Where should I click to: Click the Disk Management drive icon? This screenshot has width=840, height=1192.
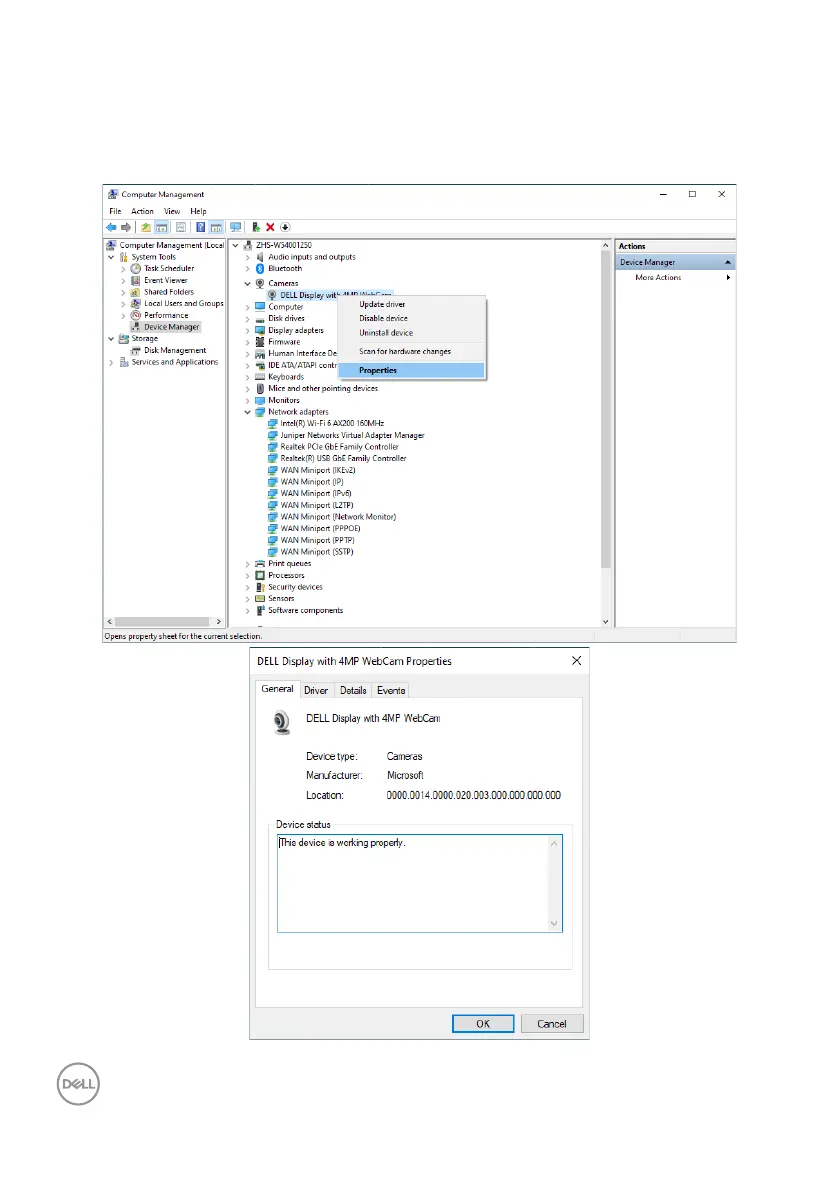click(x=136, y=350)
